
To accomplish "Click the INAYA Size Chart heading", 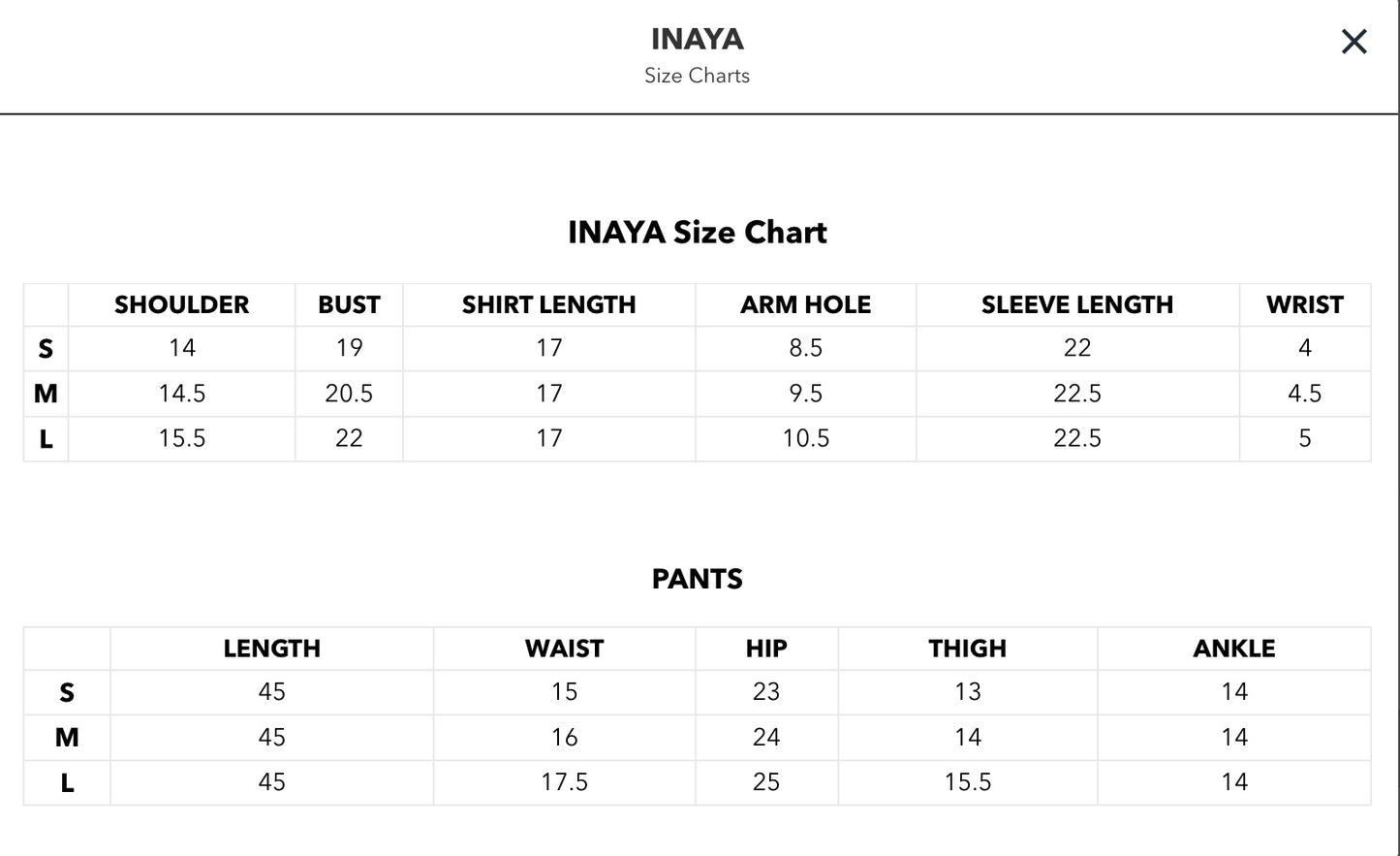I will coord(698,233).
